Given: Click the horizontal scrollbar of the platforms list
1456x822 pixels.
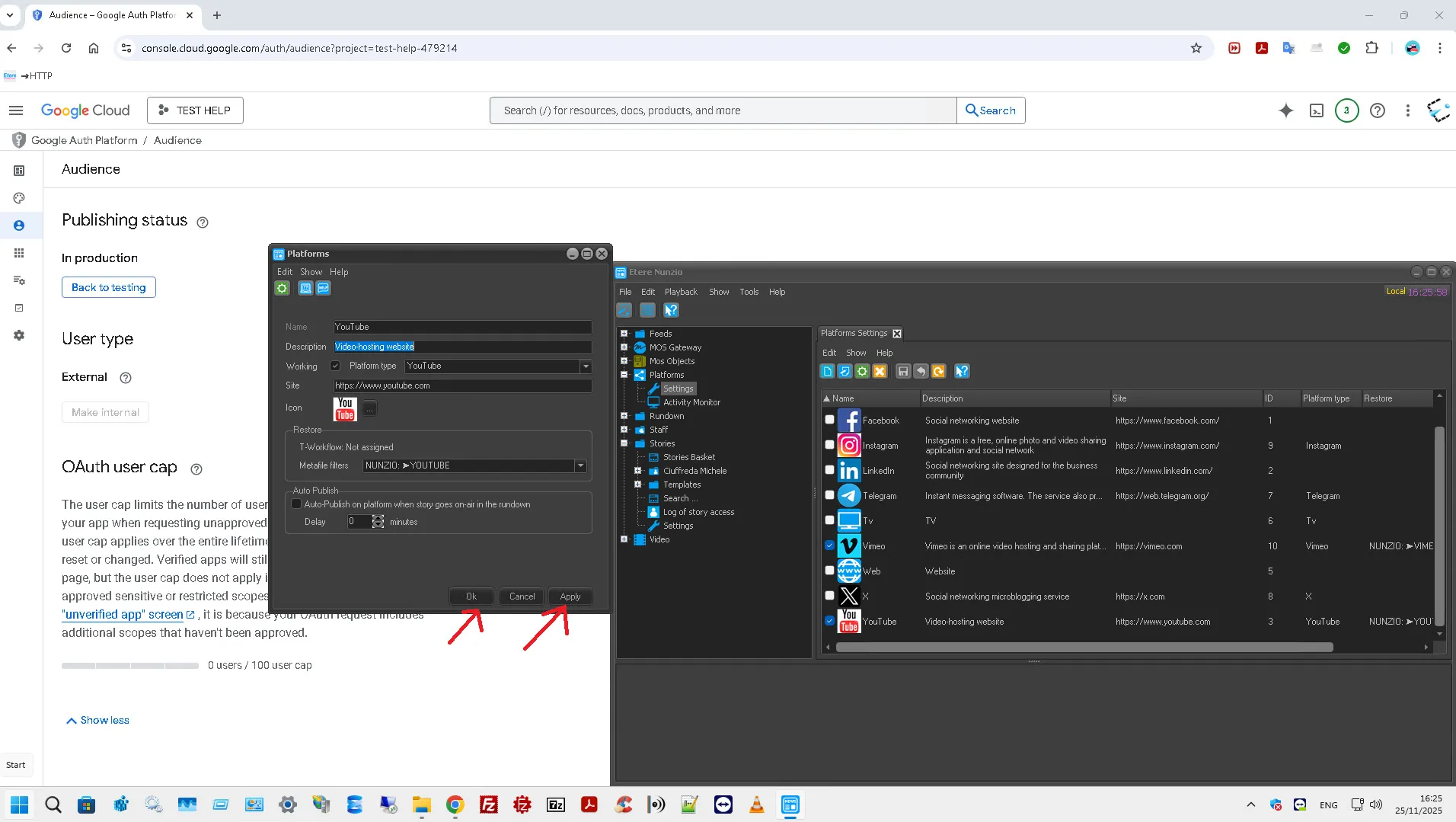Looking at the screenshot, I should coord(1084,647).
